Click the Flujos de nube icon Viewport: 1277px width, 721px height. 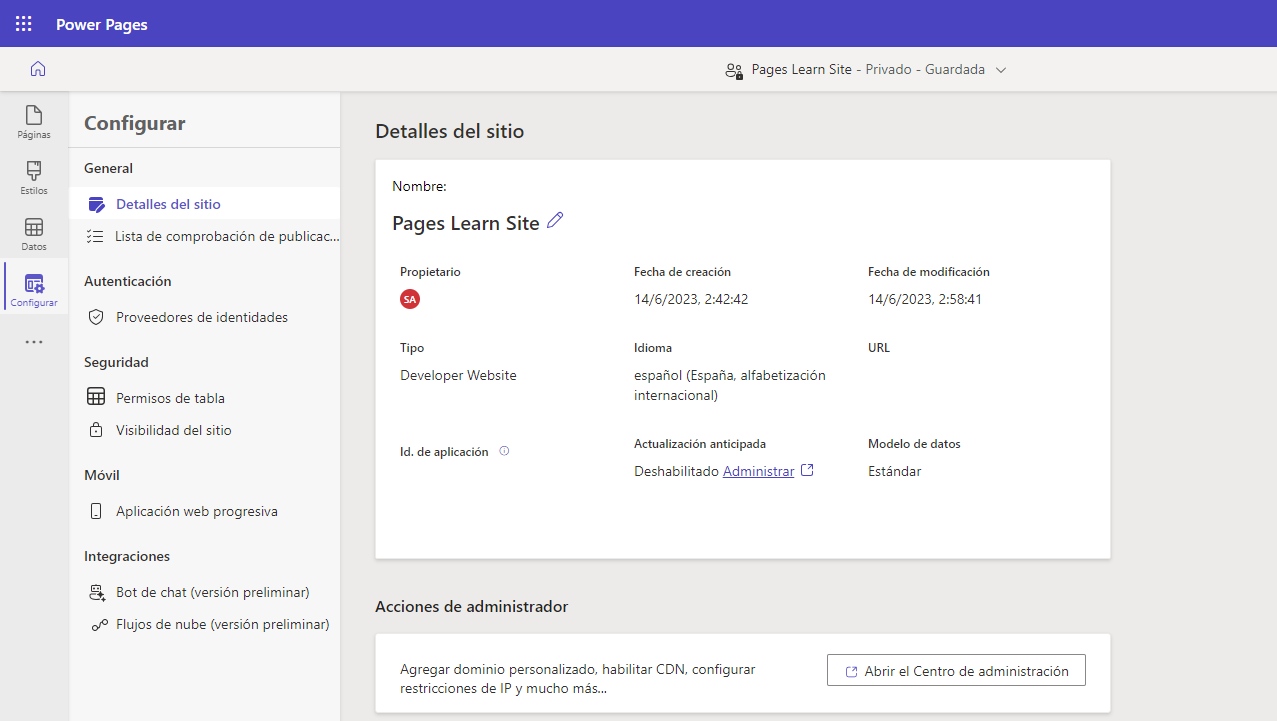[99, 625]
